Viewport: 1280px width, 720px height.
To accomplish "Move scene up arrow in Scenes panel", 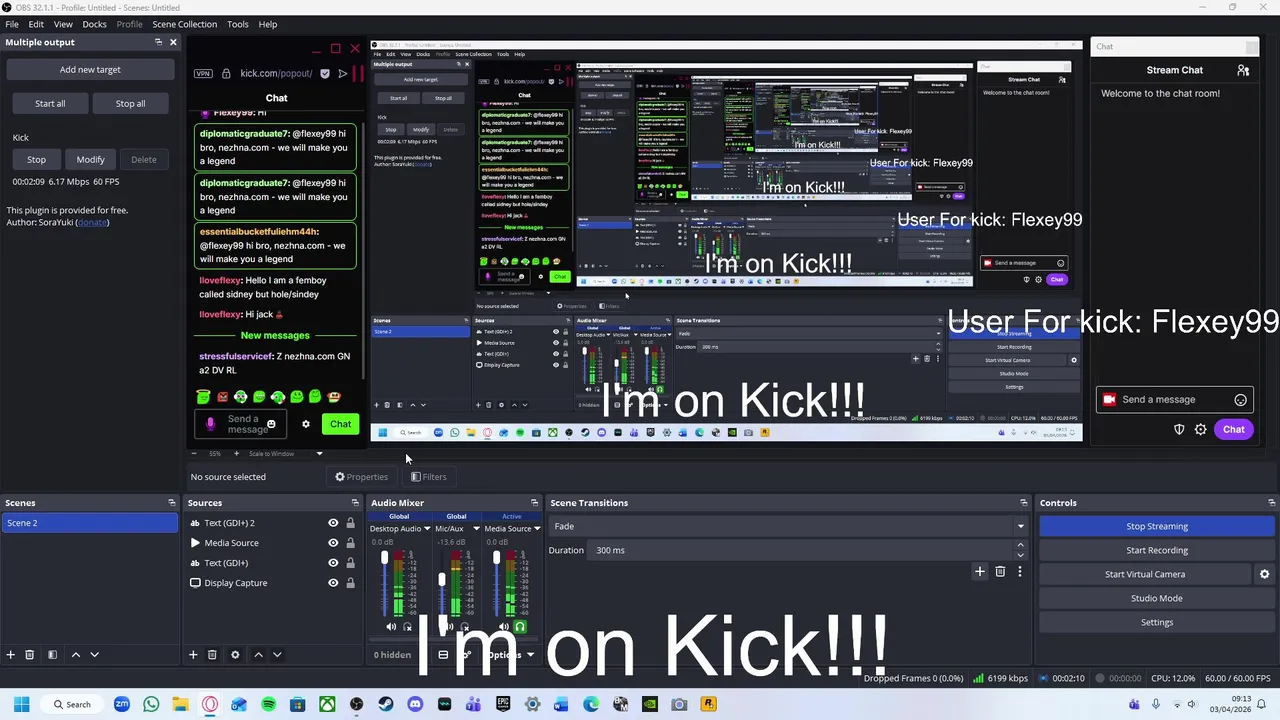I will (x=75, y=655).
